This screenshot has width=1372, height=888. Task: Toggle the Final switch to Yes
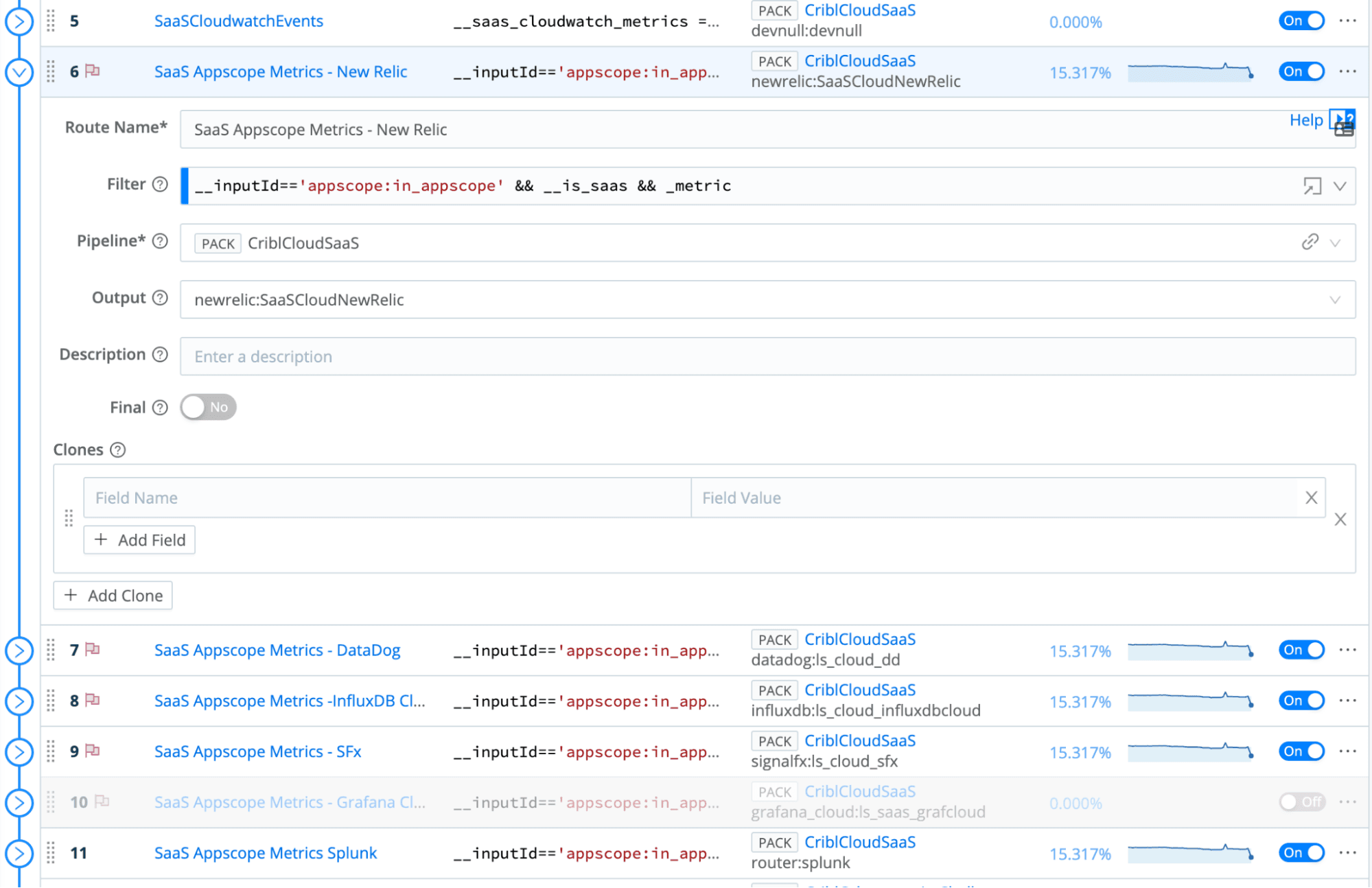(x=208, y=408)
